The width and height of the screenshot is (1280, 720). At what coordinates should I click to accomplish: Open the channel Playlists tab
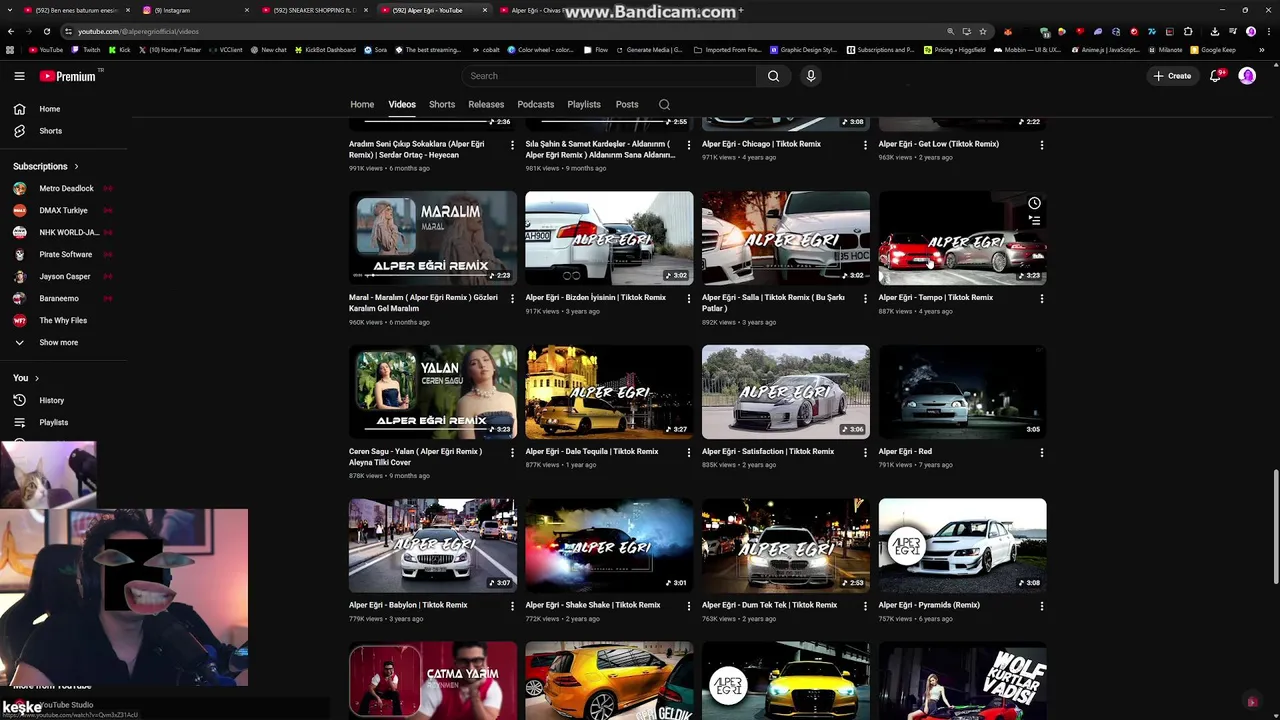point(584,104)
